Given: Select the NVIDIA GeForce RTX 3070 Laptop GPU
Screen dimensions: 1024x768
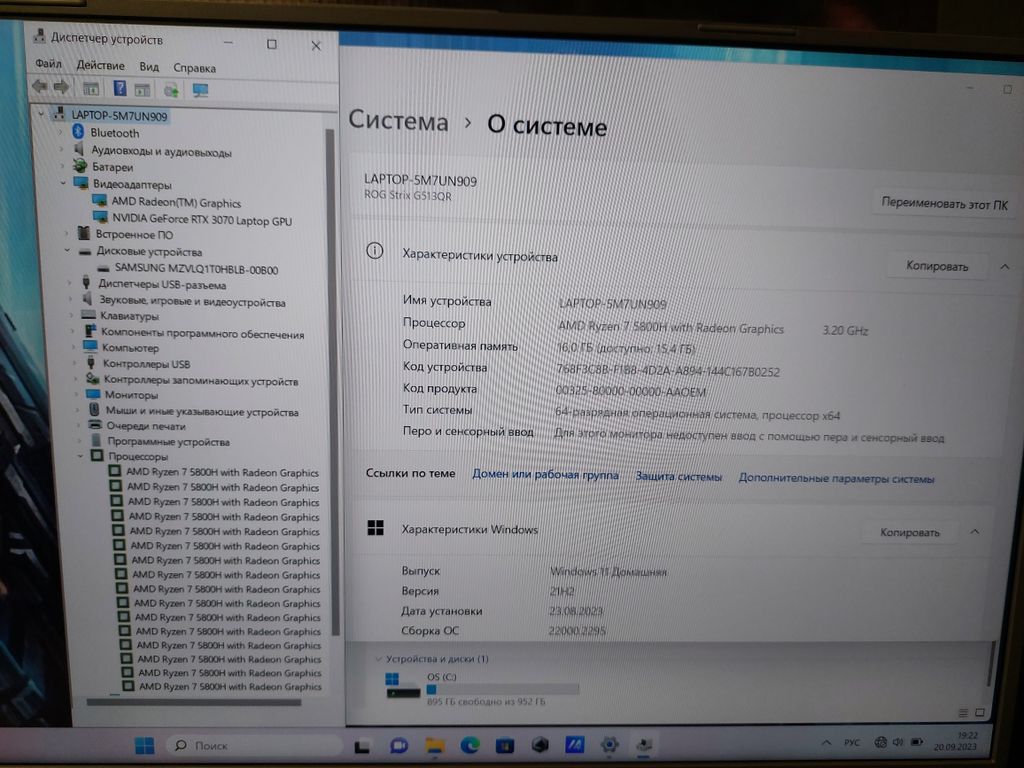Looking at the screenshot, I should (202, 220).
